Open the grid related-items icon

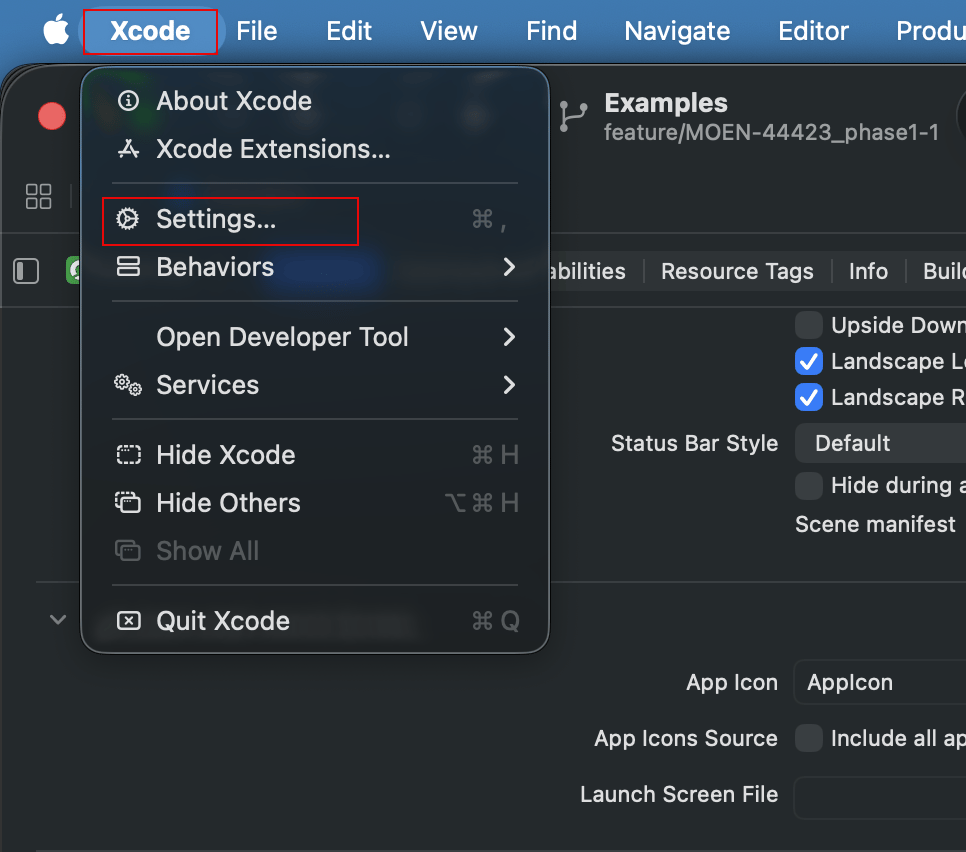point(38,197)
